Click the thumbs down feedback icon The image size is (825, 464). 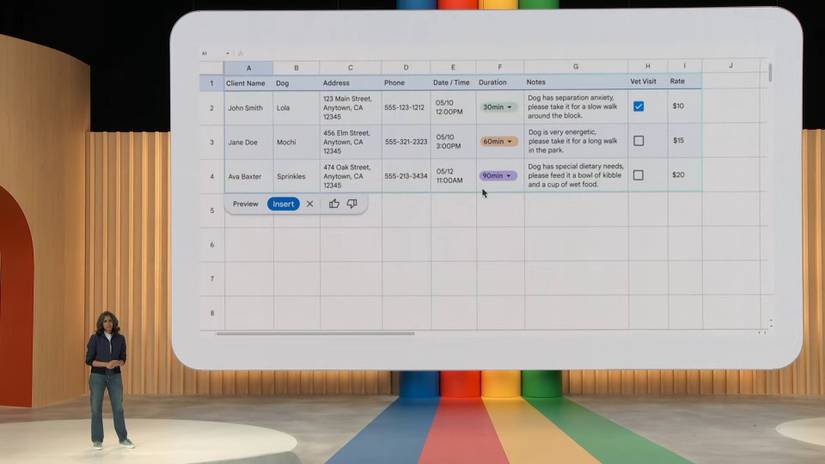[x=352, y=204]
